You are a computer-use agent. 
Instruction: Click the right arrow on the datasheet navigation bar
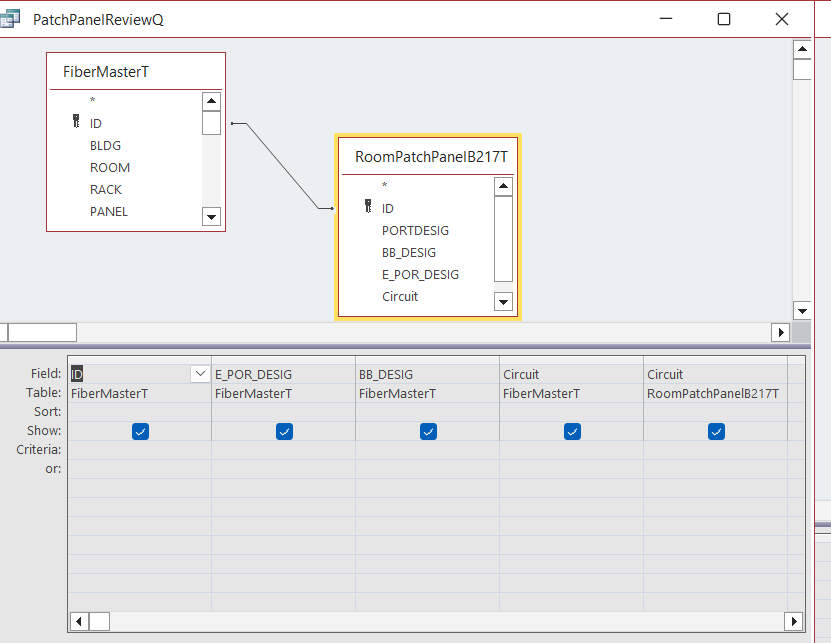(x=780, y=332)
